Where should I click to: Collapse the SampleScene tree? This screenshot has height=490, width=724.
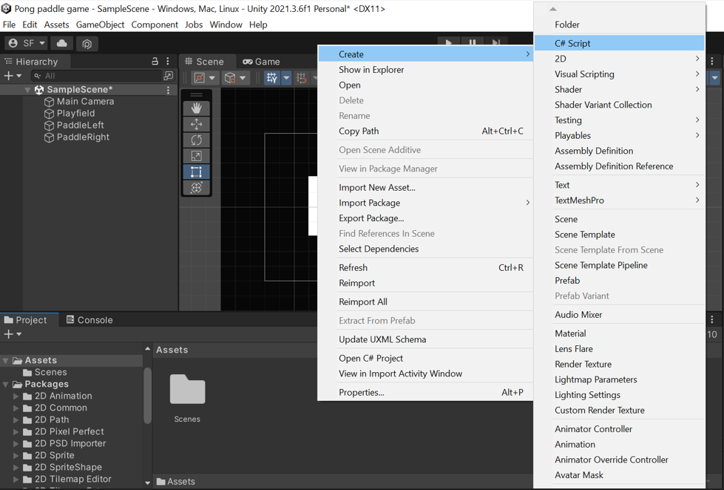(x=27, y=90)
